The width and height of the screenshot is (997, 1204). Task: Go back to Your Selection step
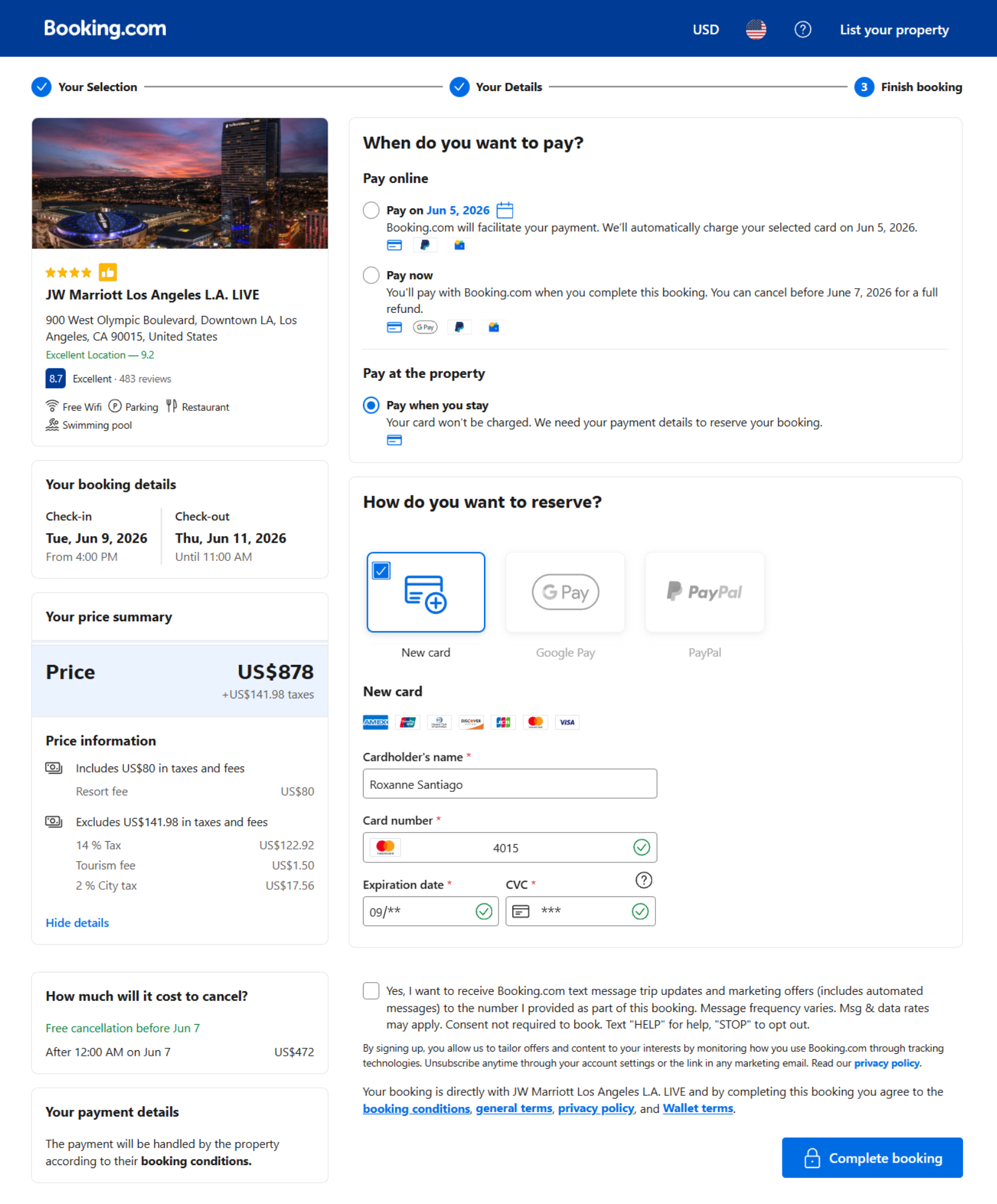point(97,87)
